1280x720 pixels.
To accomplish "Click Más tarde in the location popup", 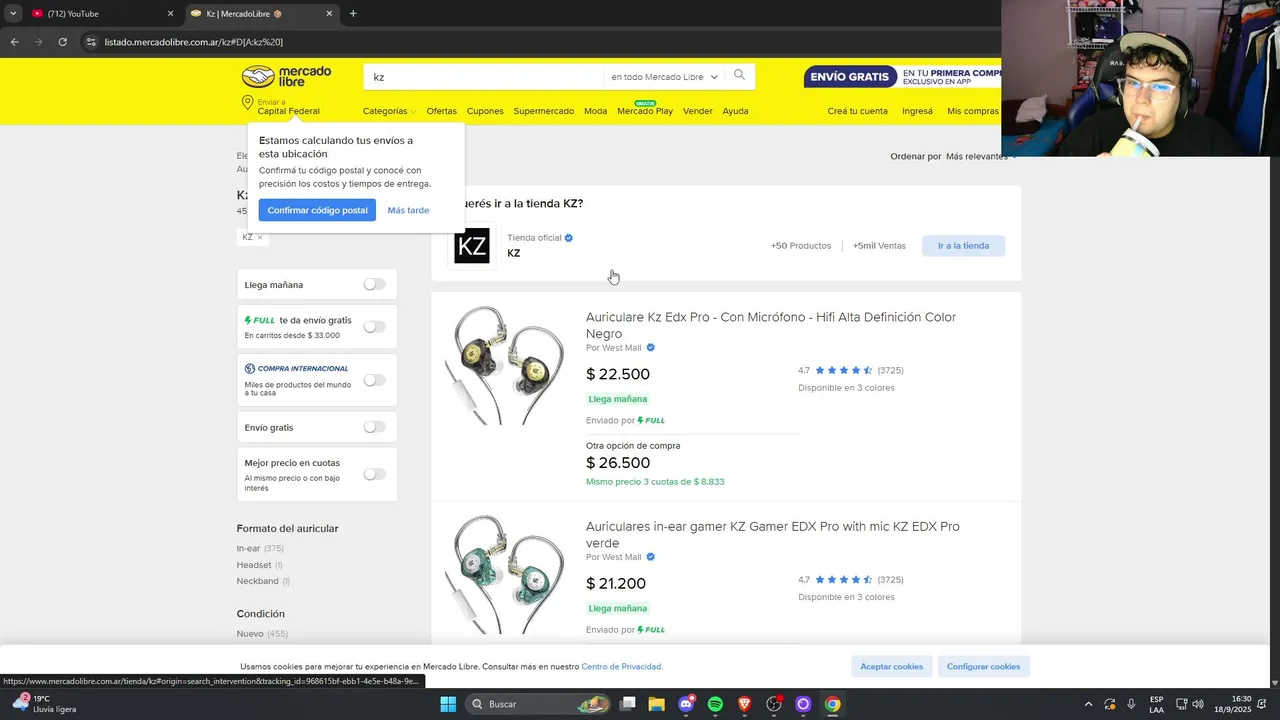I will click(408, 210).
